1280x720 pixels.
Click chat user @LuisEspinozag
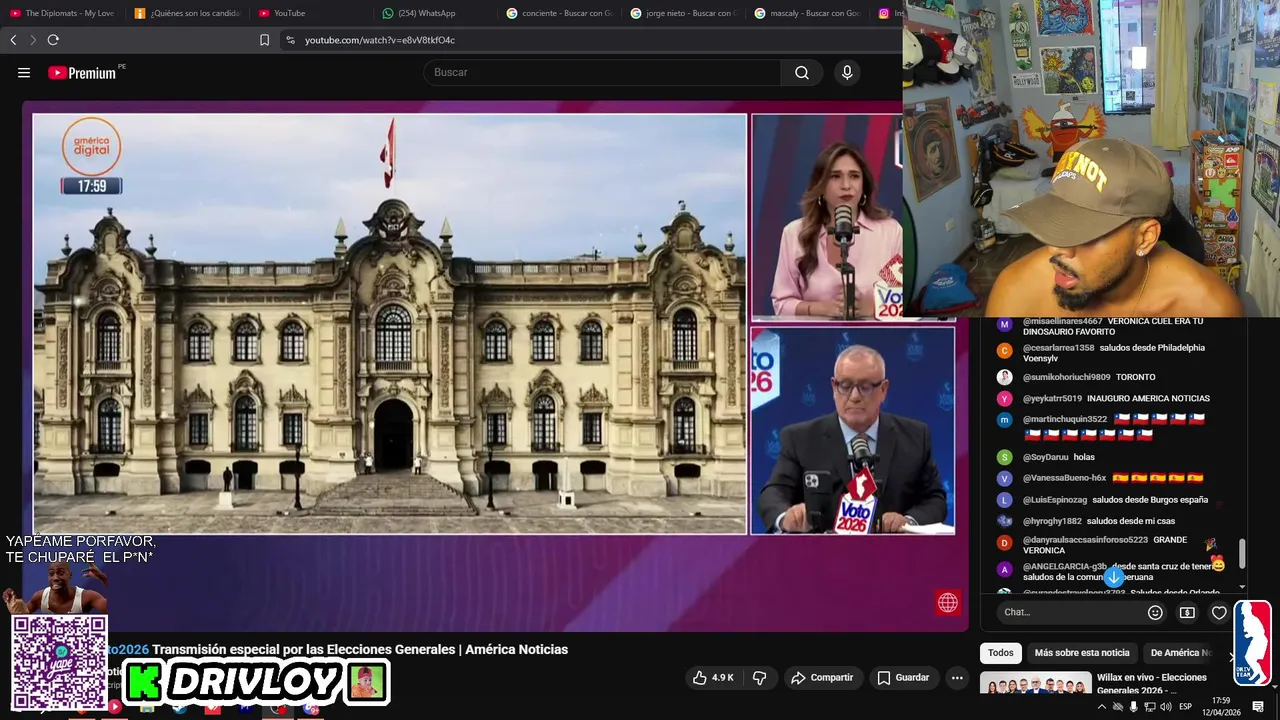click(1054, 500)
